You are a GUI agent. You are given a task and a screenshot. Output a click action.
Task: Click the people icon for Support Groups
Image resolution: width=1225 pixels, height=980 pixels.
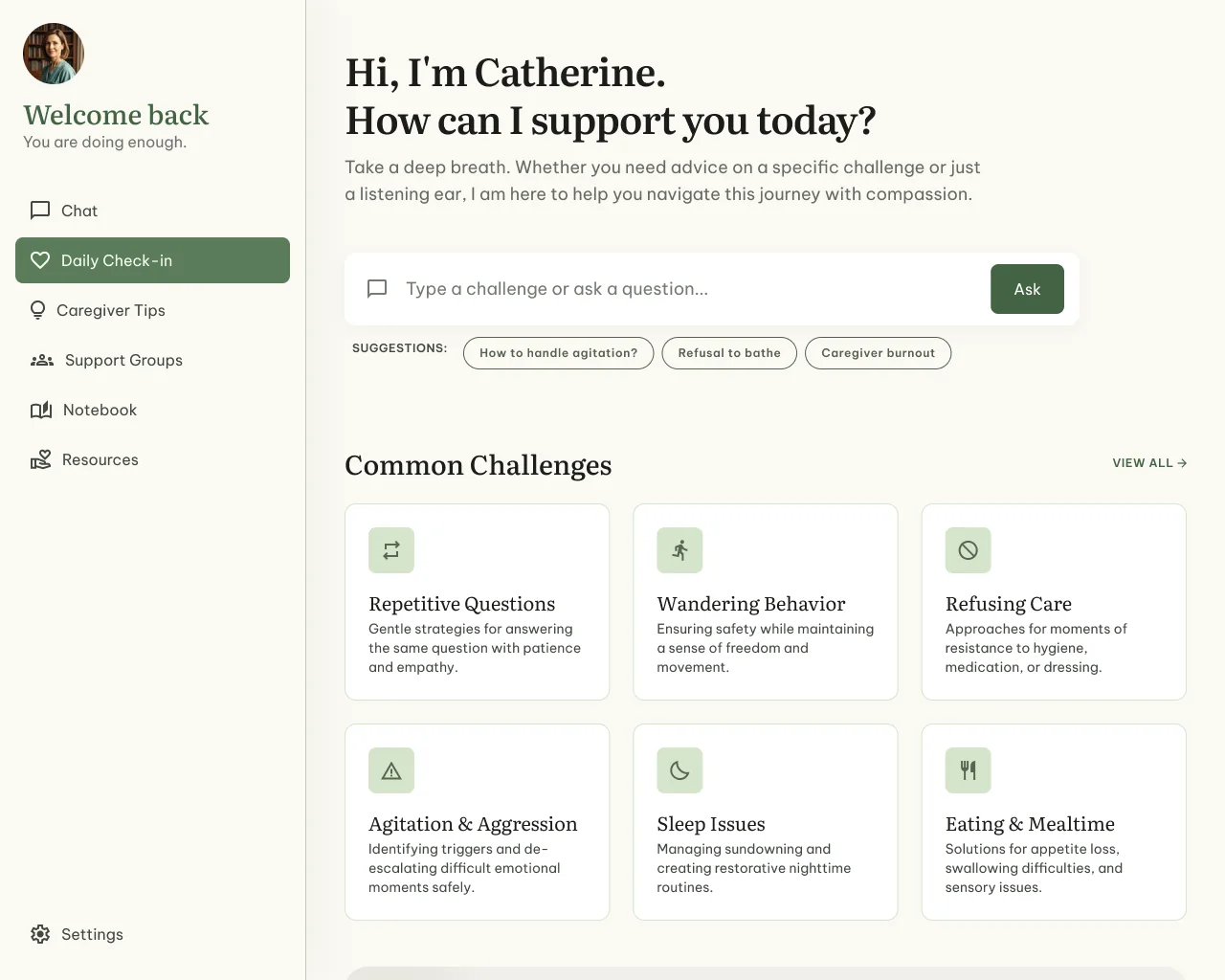point(42,360)
